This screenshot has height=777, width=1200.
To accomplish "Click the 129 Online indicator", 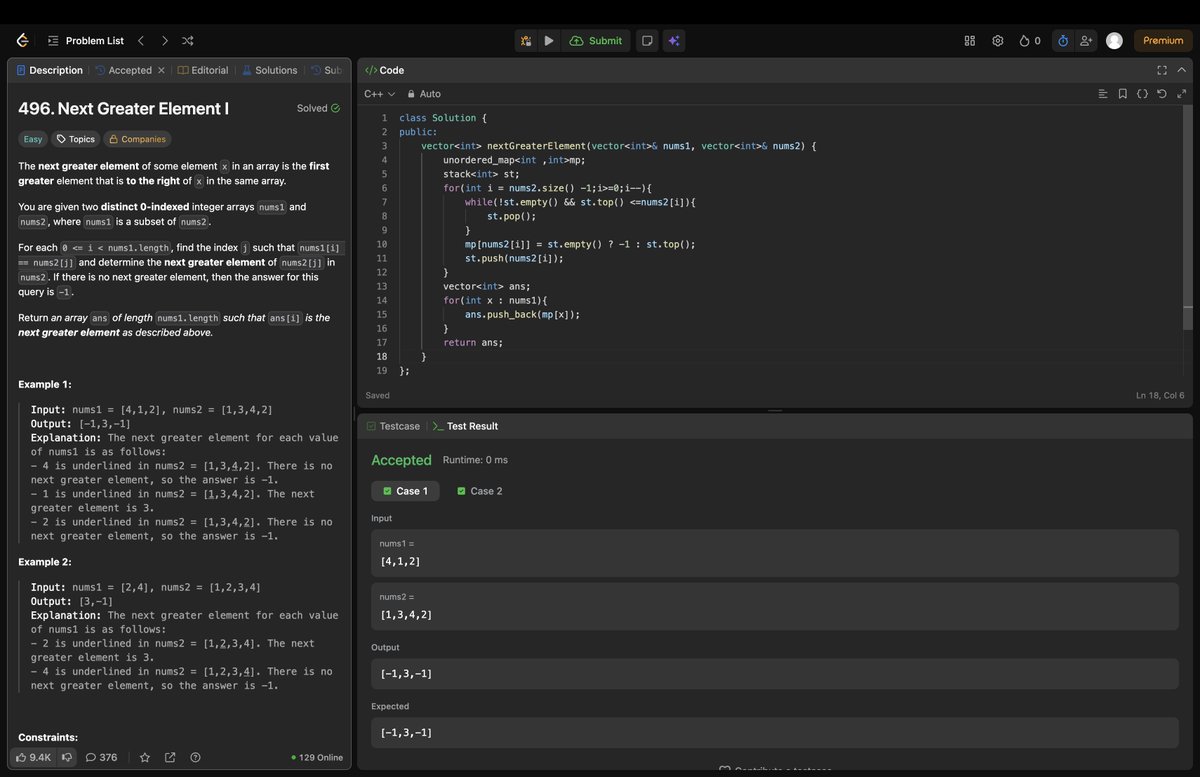I will coord(316,757).
